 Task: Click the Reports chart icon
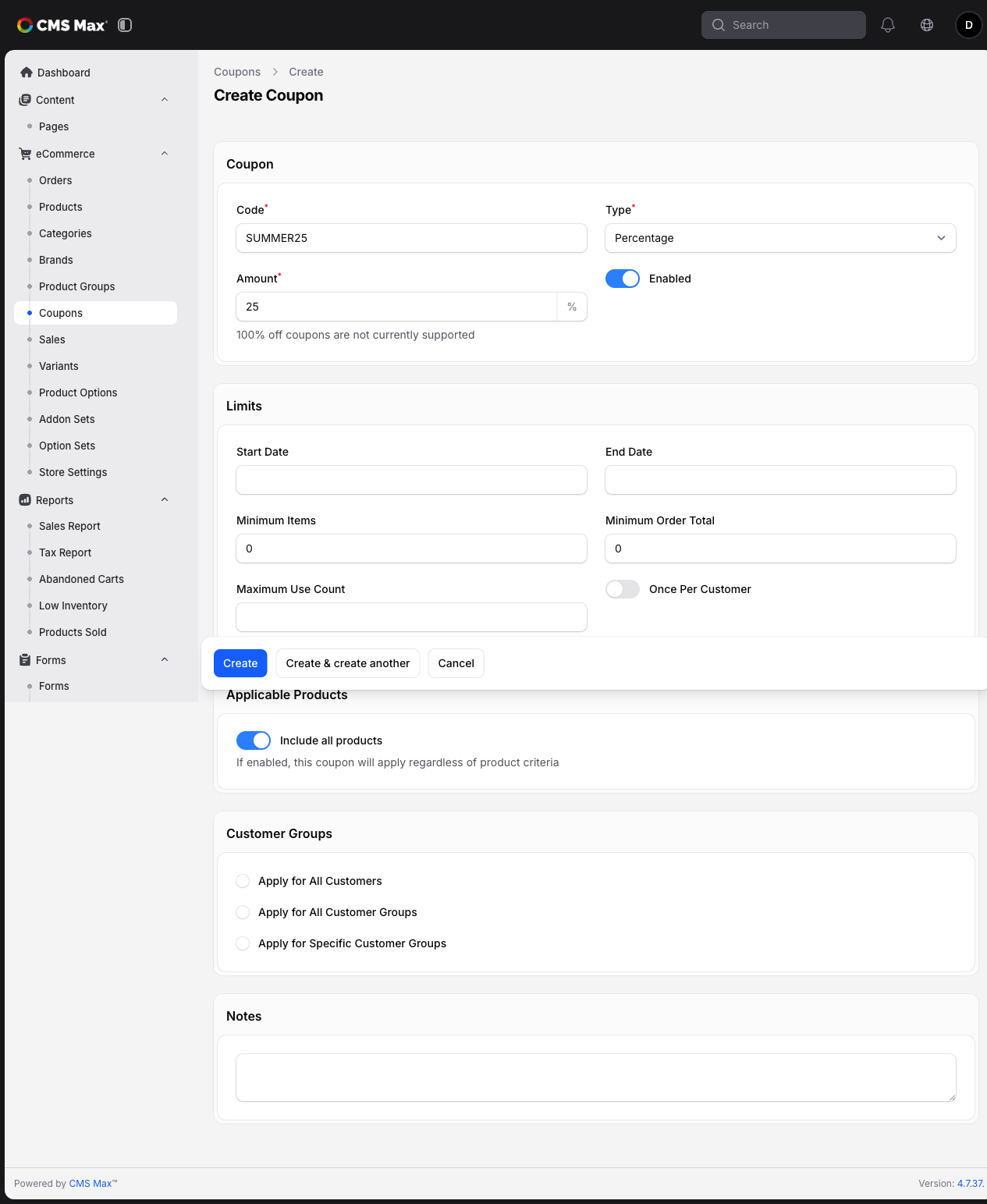[25, 500]
